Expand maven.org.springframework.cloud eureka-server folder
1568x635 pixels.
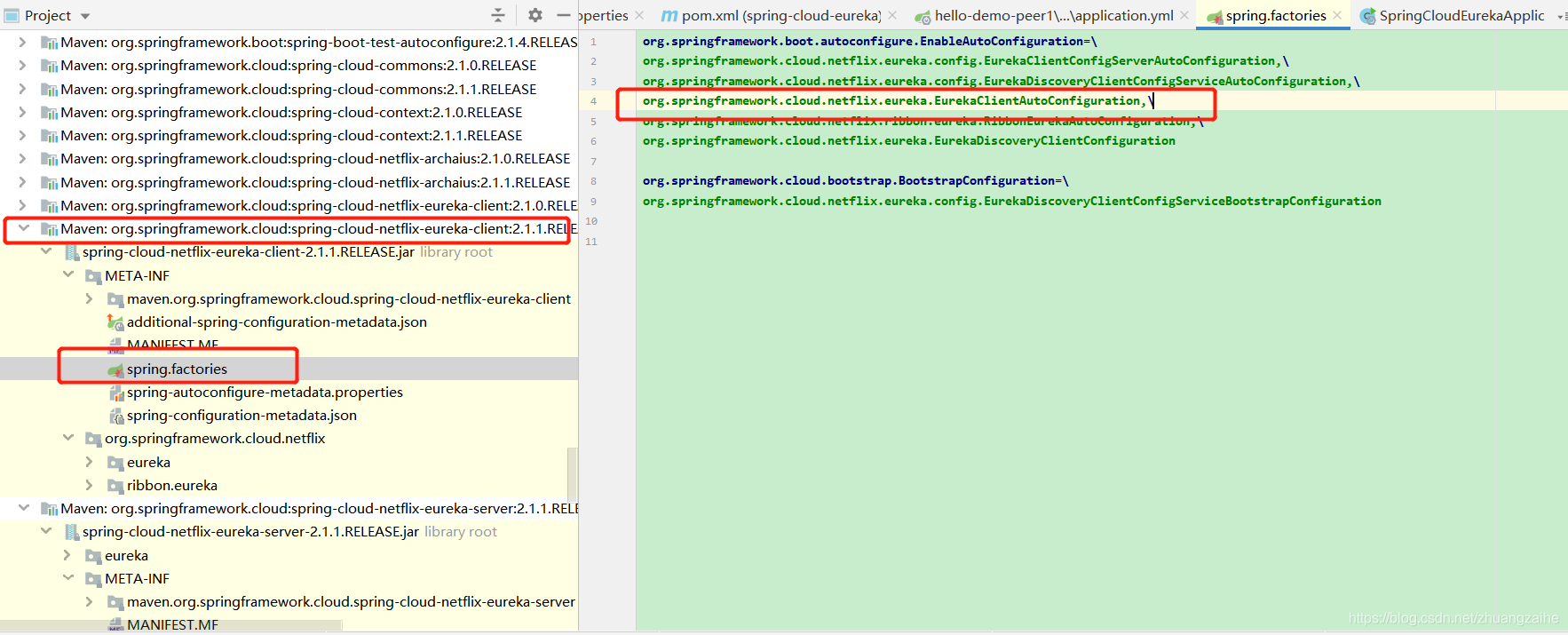pos(89,601)
